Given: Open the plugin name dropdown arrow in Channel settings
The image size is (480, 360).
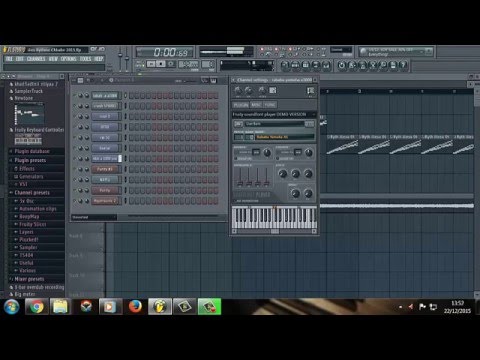Looking at the screenshot, I should pos(313,114).
